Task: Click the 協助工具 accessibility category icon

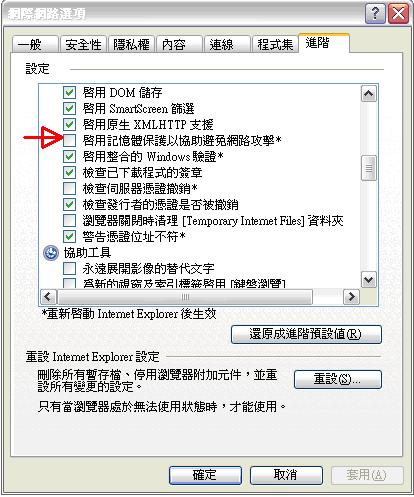Action: point(51,253)
